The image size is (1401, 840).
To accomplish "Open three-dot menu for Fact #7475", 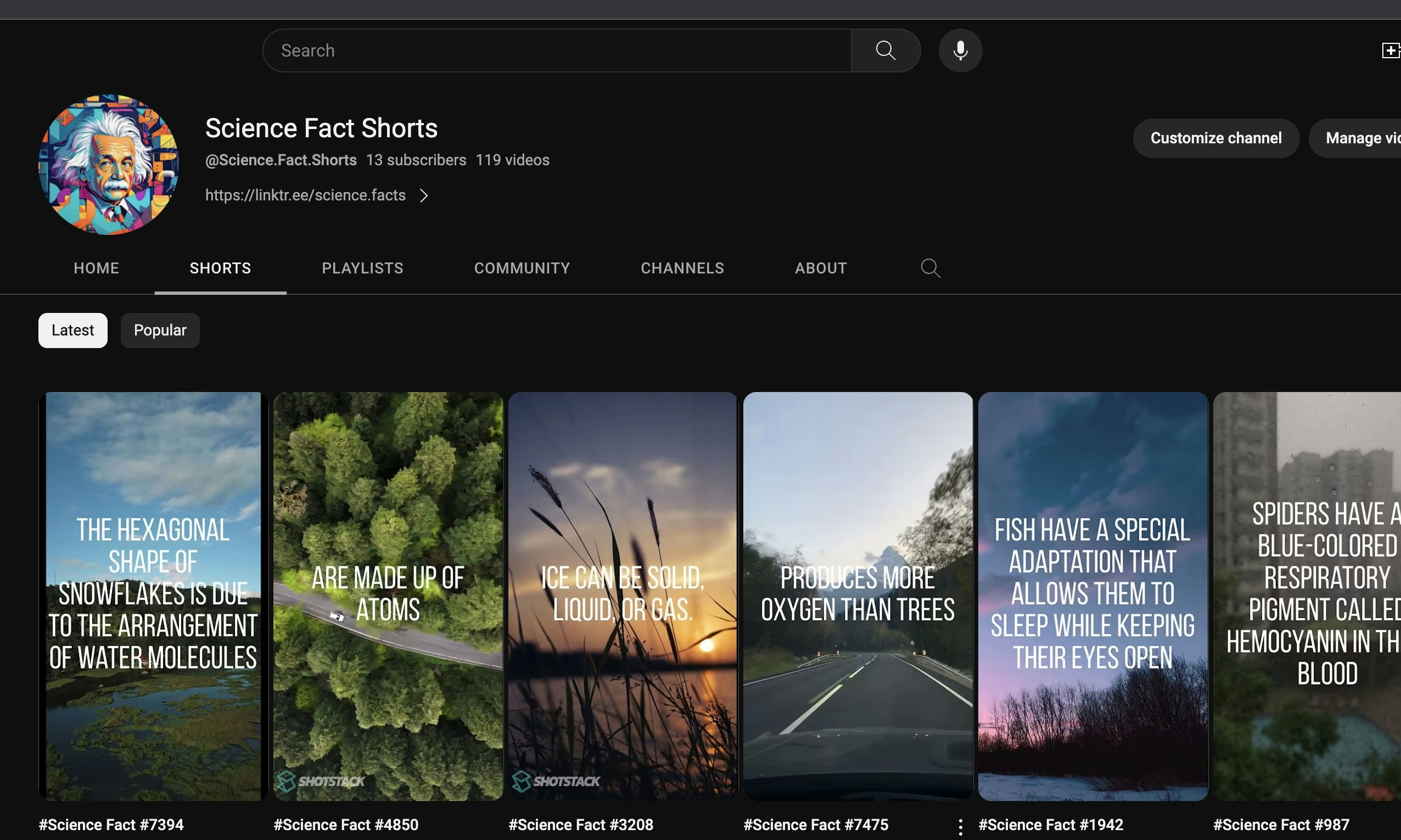I will (x=960, y=827).
